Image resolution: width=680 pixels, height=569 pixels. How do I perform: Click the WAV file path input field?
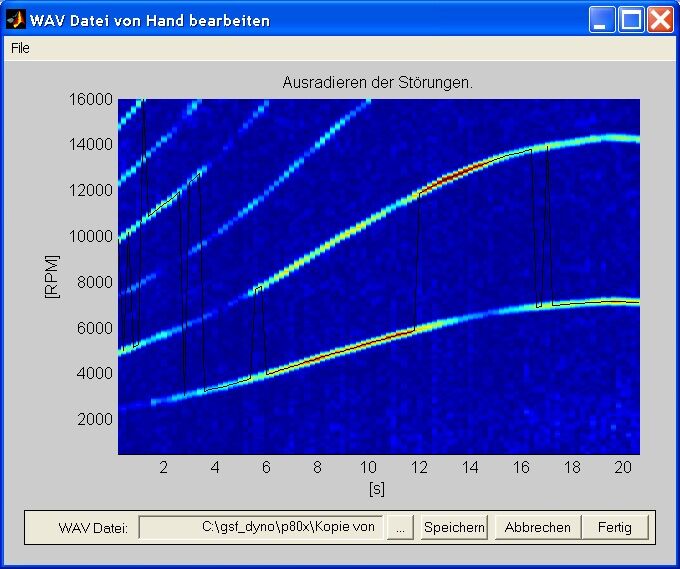260,527
